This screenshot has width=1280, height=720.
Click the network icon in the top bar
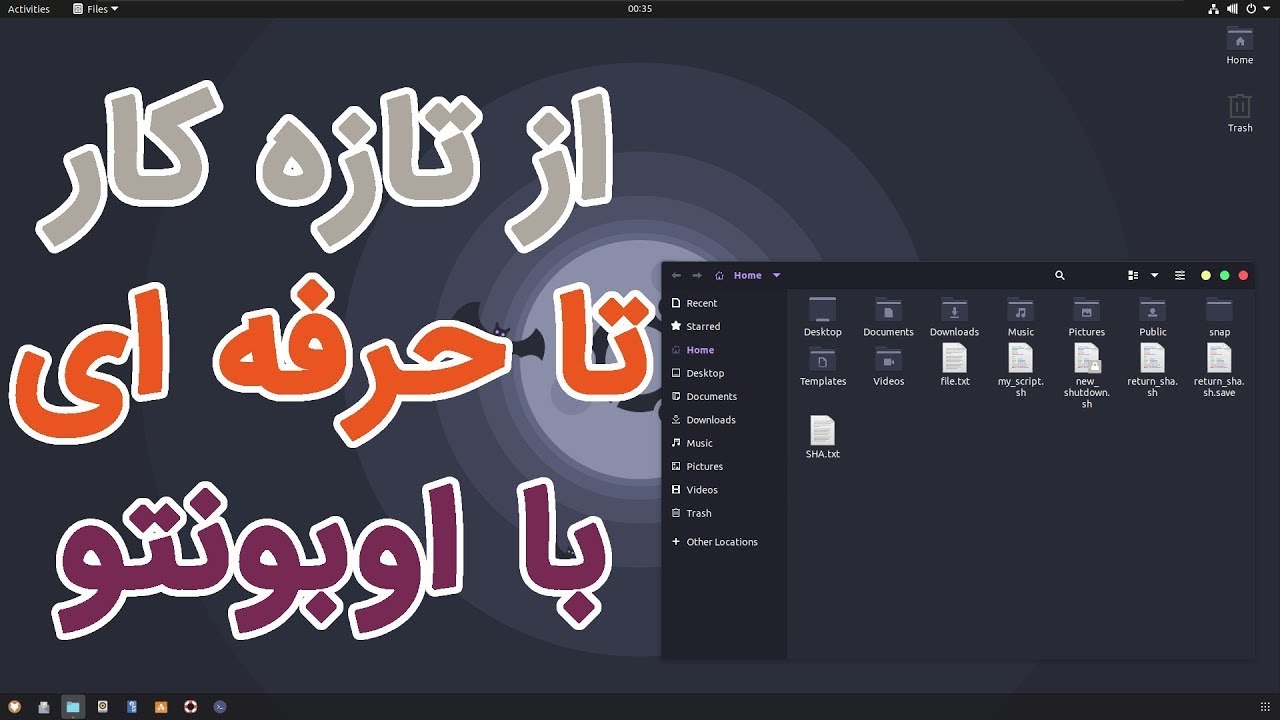pyautogui.click(x=1214, y=9)
